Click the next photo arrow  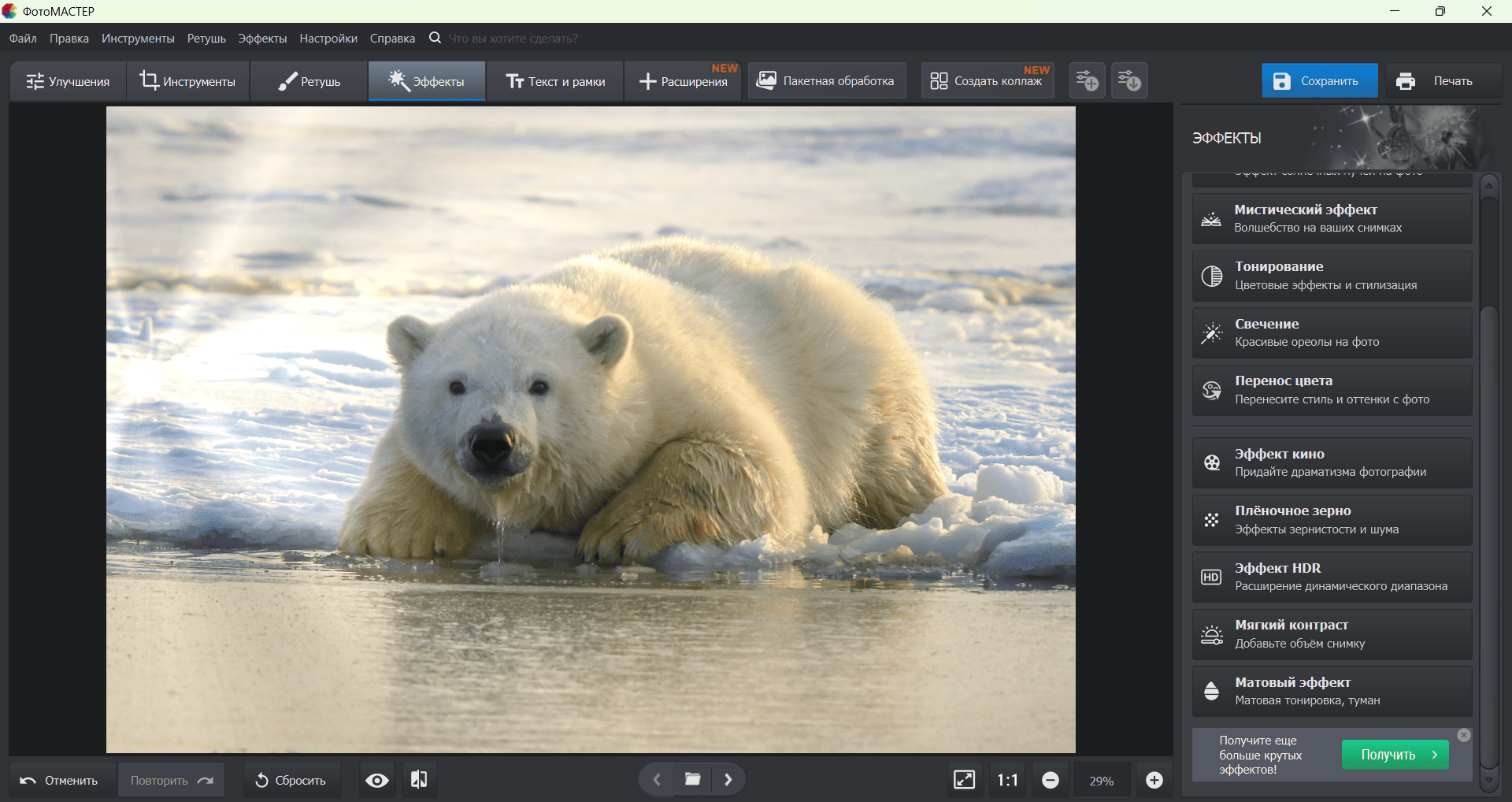[728, 779]
